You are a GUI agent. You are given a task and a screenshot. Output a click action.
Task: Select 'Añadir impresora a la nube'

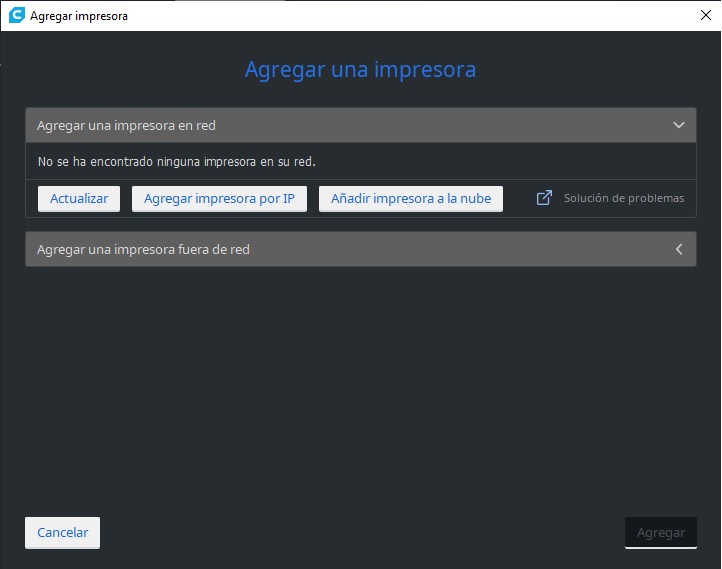coord(411,198)
